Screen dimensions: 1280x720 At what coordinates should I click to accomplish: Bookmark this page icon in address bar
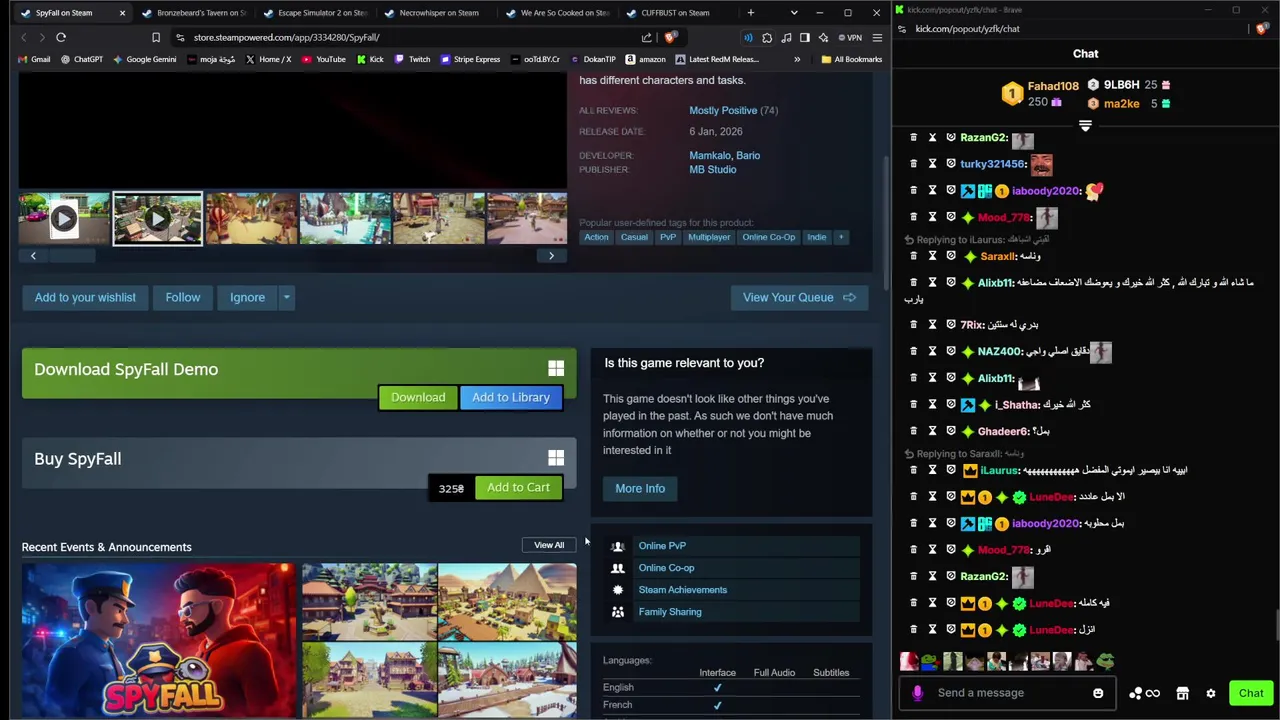click(156, 37)
